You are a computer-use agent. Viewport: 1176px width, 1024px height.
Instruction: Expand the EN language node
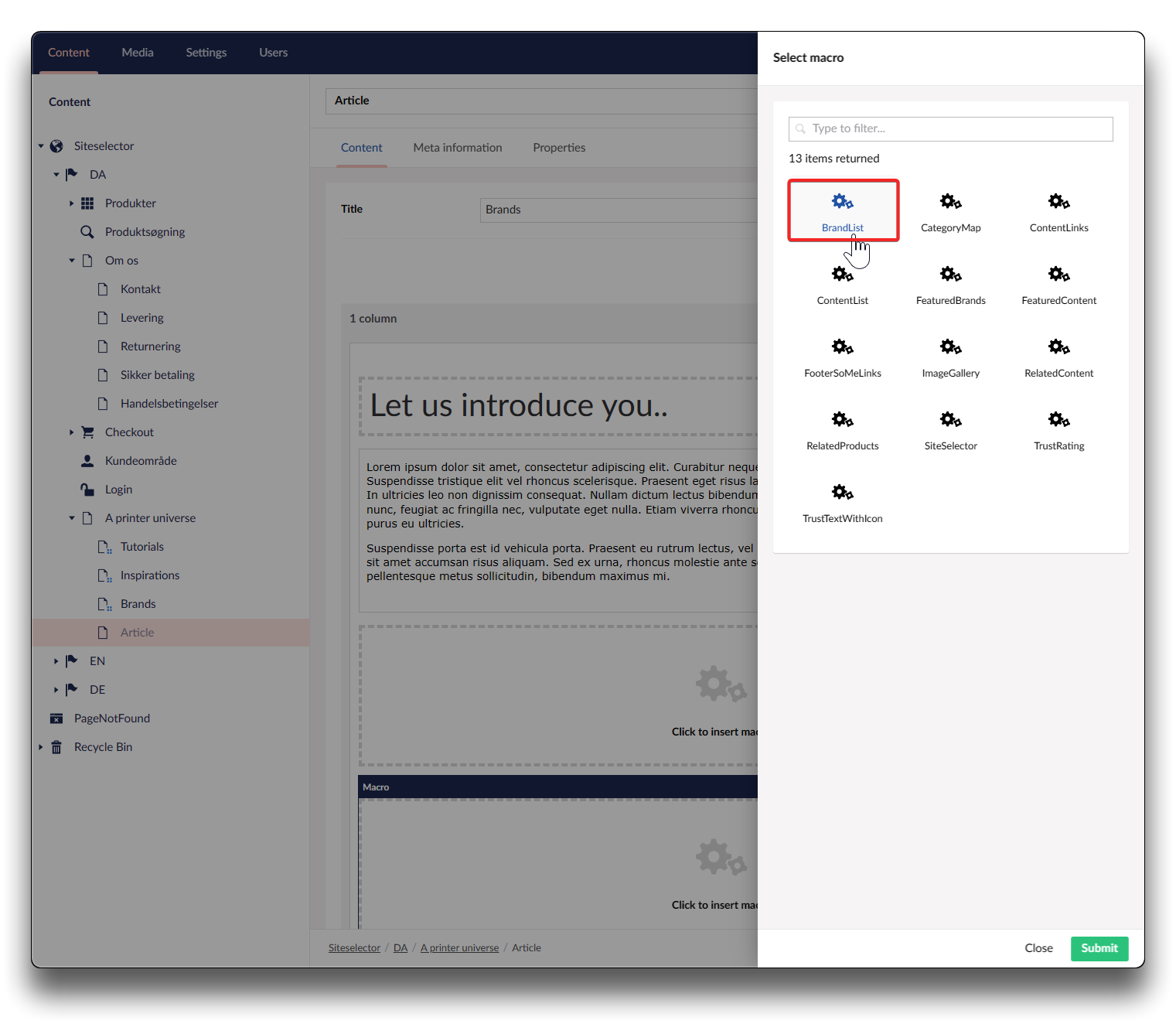[56, 661]
